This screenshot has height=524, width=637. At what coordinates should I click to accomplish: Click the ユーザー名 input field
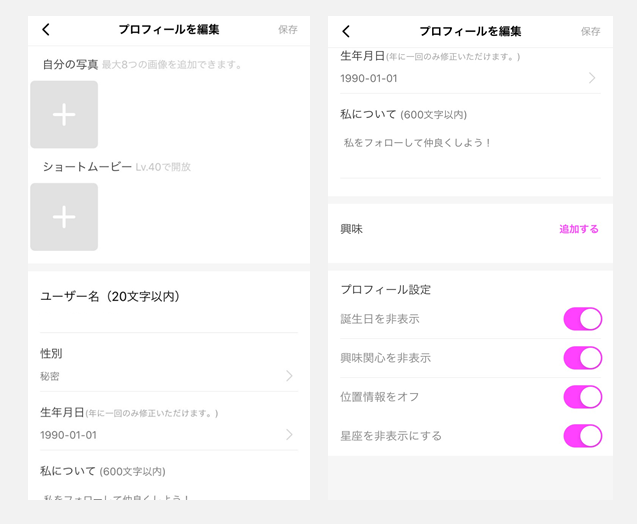(168, 319)
